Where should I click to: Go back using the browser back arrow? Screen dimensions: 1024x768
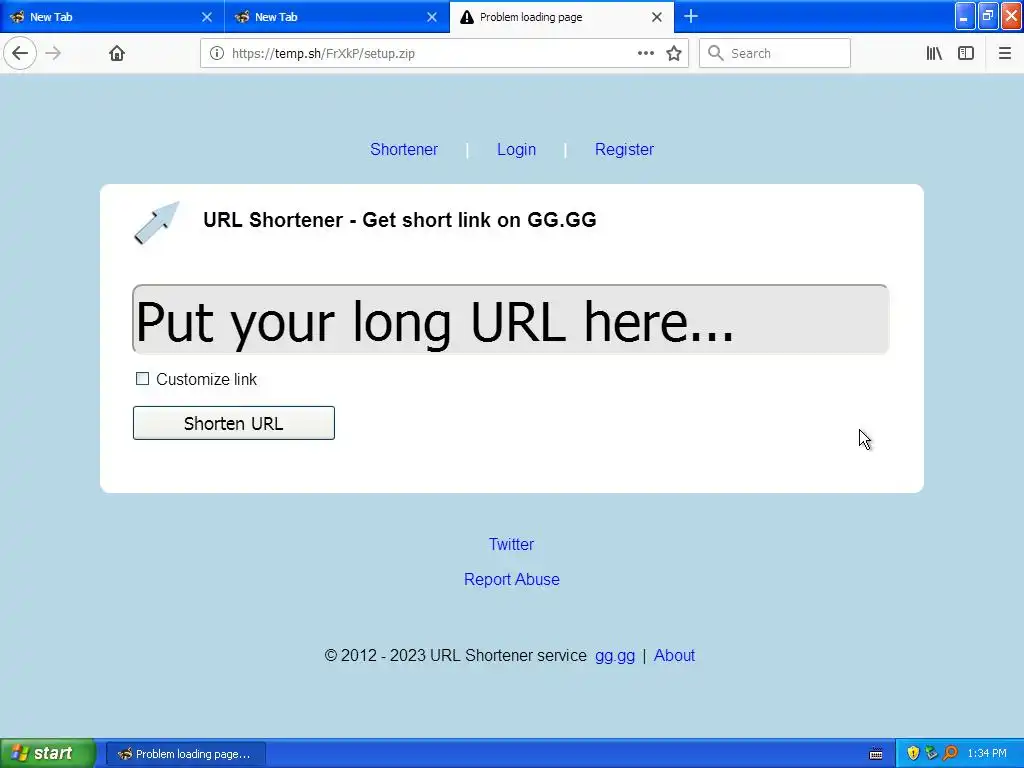(20, 53)
